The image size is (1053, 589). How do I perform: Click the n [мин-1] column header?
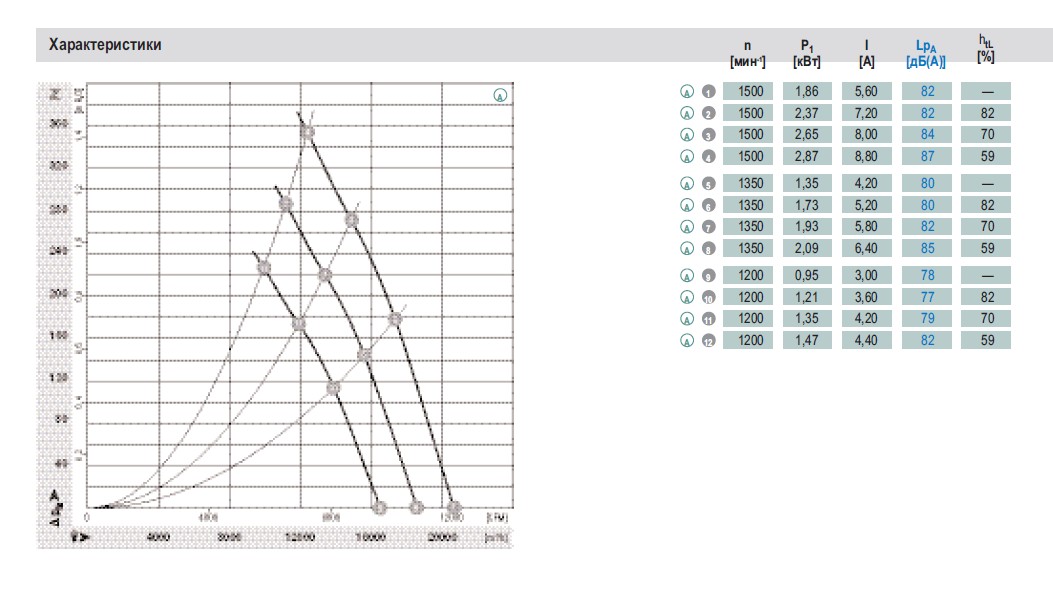(747, 54)
